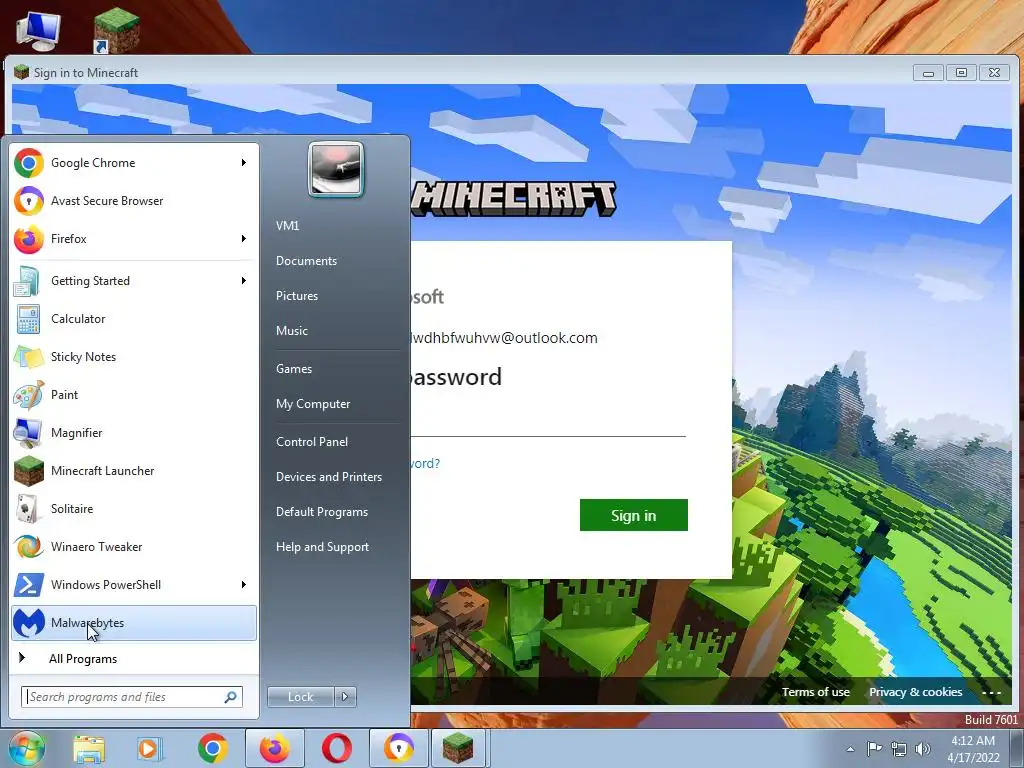Click the Windows Start orb
Viewport: 1024px width, 768px height.
26,748
